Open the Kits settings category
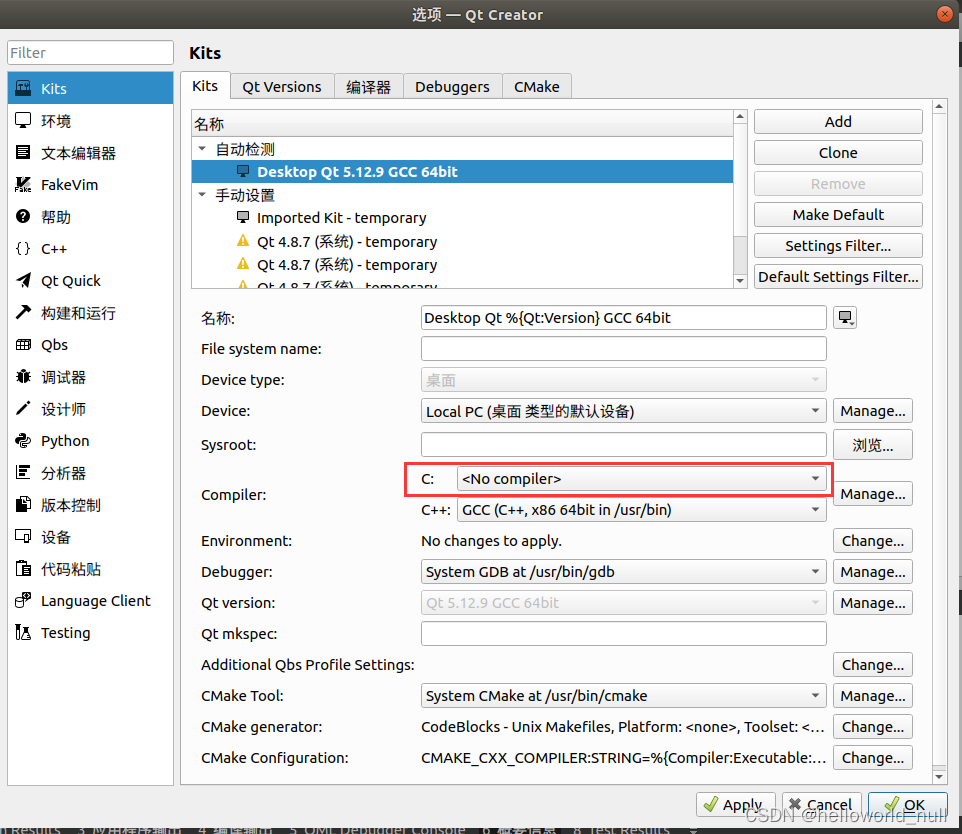Image resolution: width=962 pixels, height=834 pixels. pyautogui.click(x=90, y=88)
